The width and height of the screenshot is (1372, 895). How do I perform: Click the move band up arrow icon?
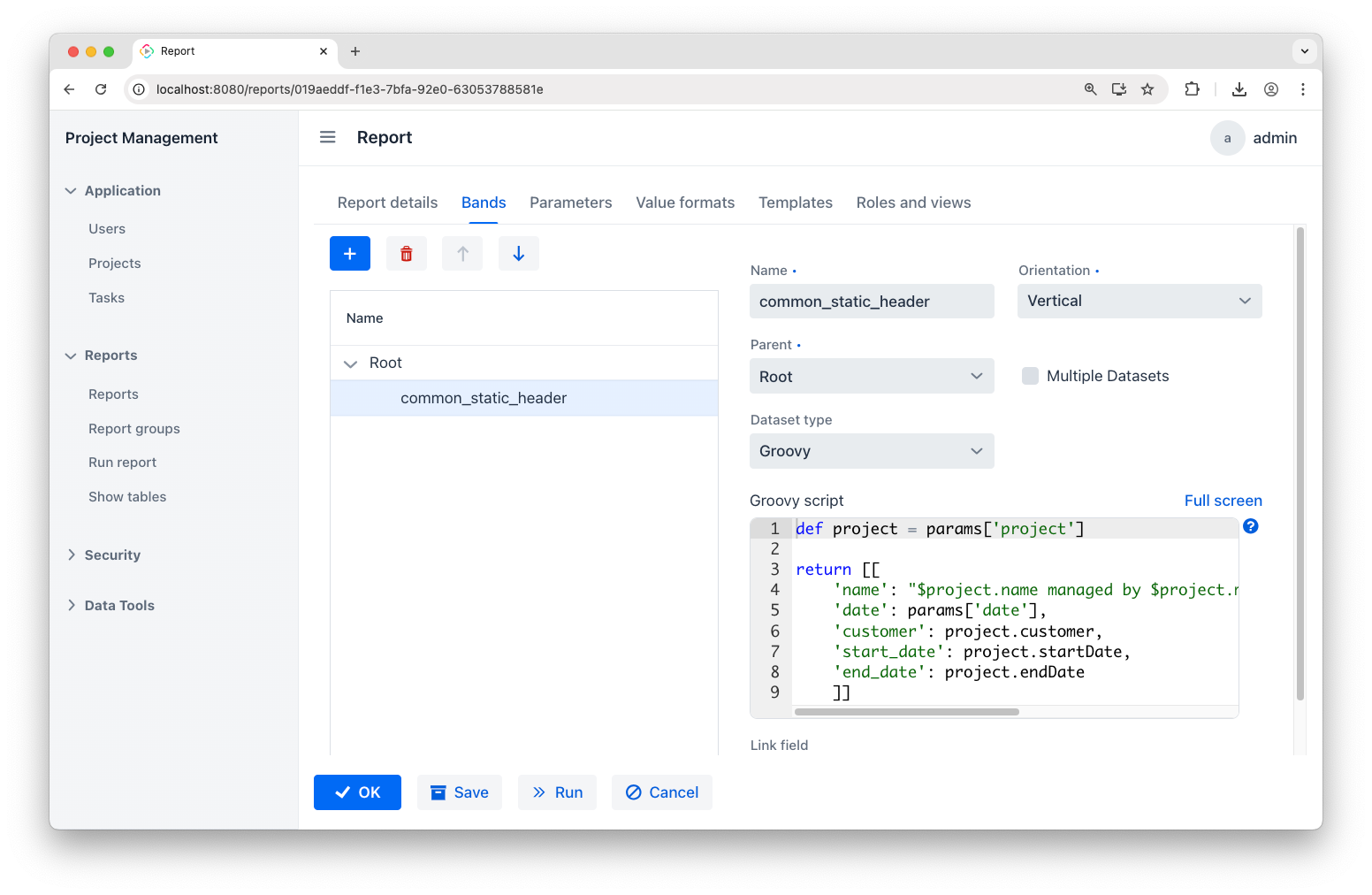[462, 254]
